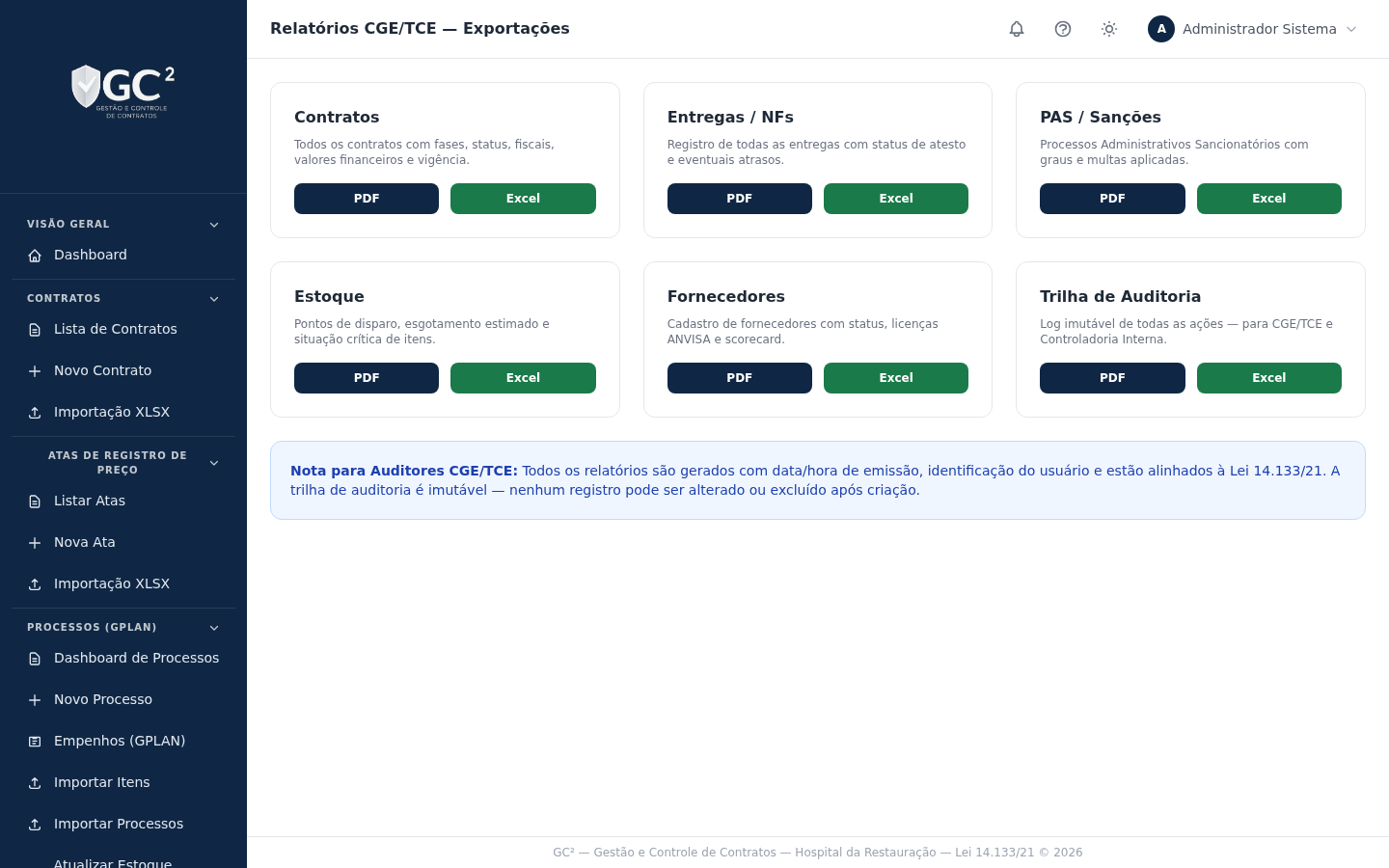Click the plus icon beside Nova Ata
Screen dimensions: 1389x868
click(35, 543)
